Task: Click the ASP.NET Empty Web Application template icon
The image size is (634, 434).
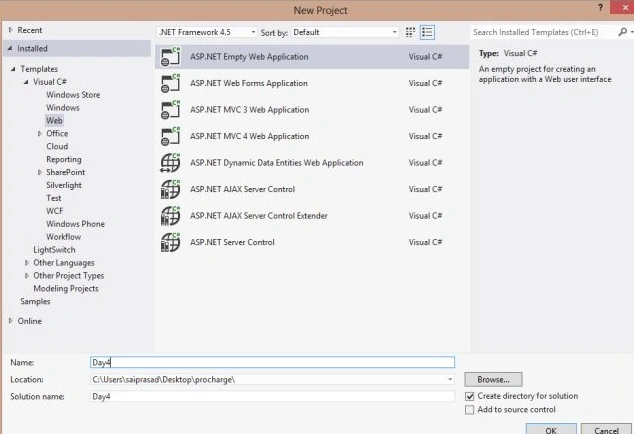Action: click(x=170, y=57)
